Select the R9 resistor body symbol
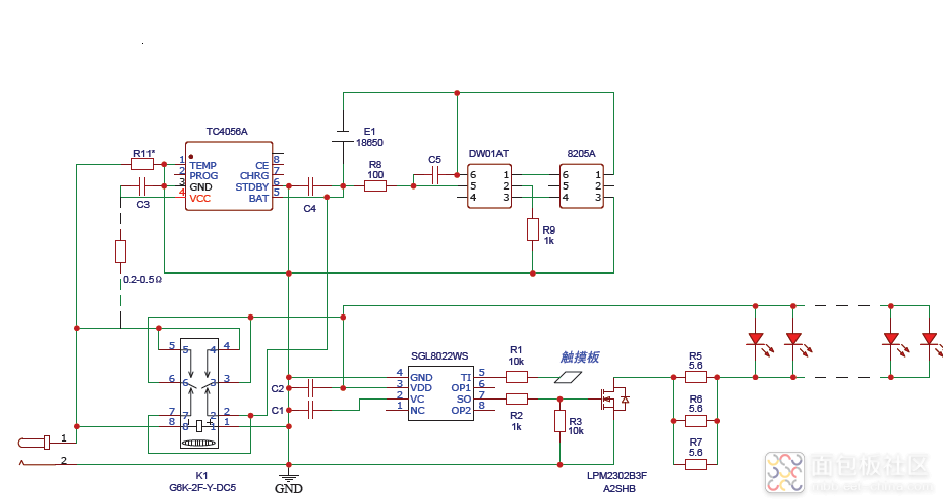 (x=533, y=230)
